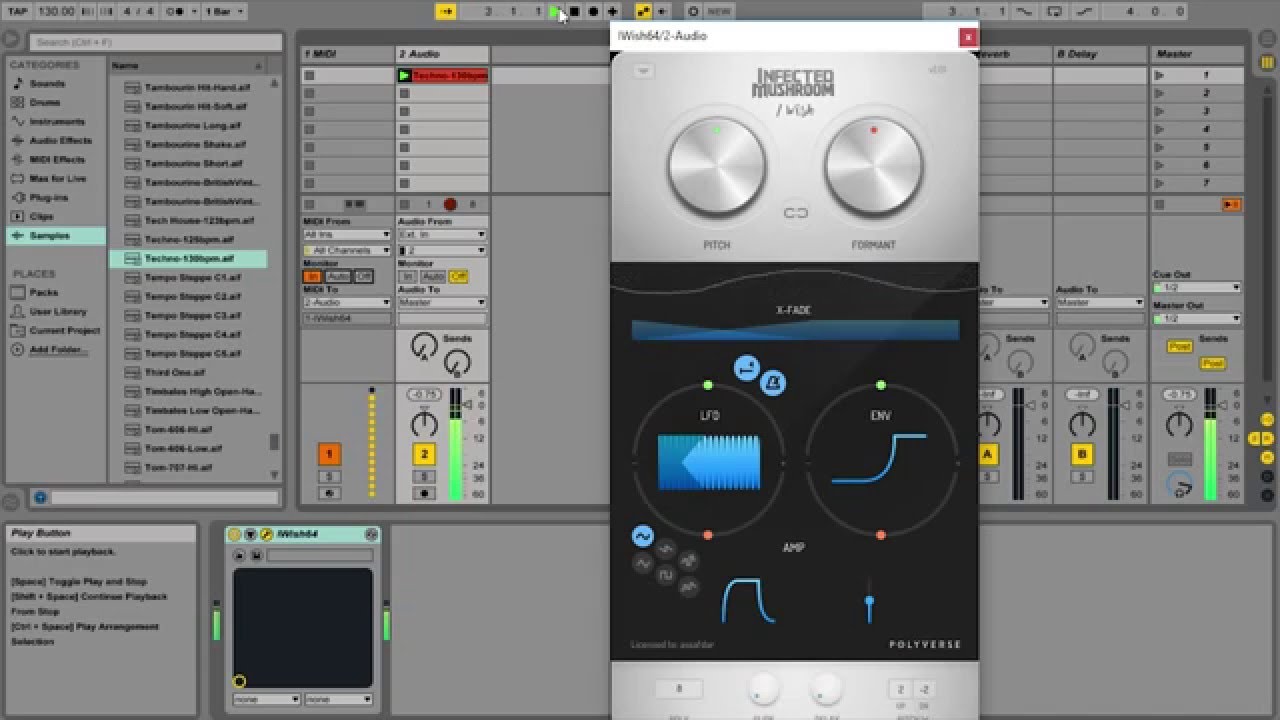Click the NEW button in top bar
Screen dimensions: 1280x720
pyautogui.click(x=719, y=11)
